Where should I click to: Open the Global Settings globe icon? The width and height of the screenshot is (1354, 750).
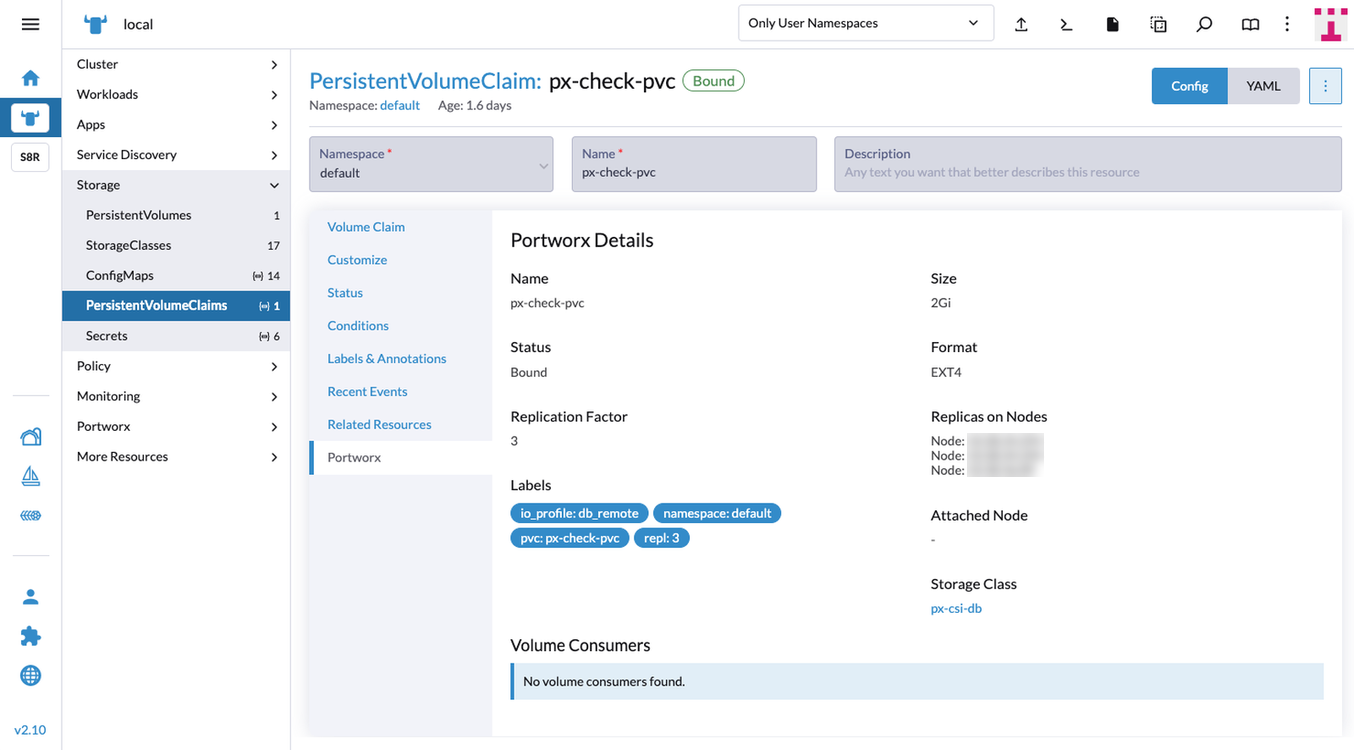click(x=30, y=676)
